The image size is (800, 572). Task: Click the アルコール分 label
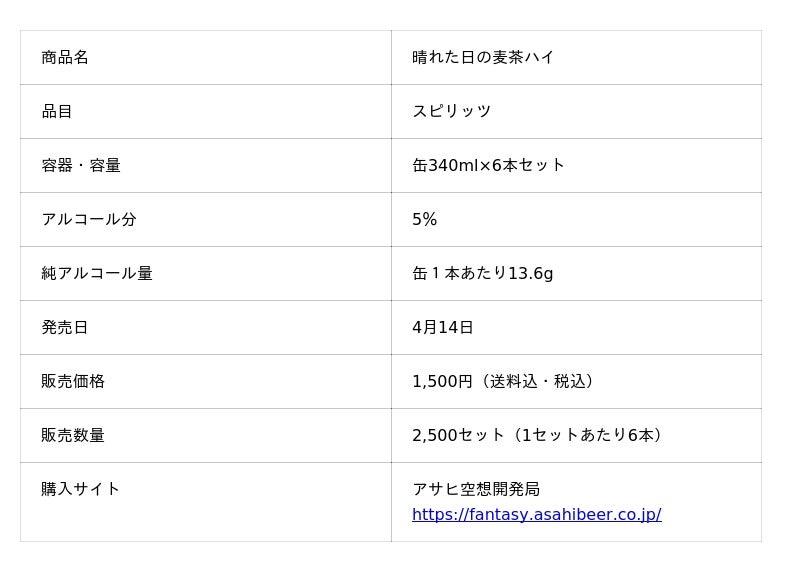click(x=89, y=220)
